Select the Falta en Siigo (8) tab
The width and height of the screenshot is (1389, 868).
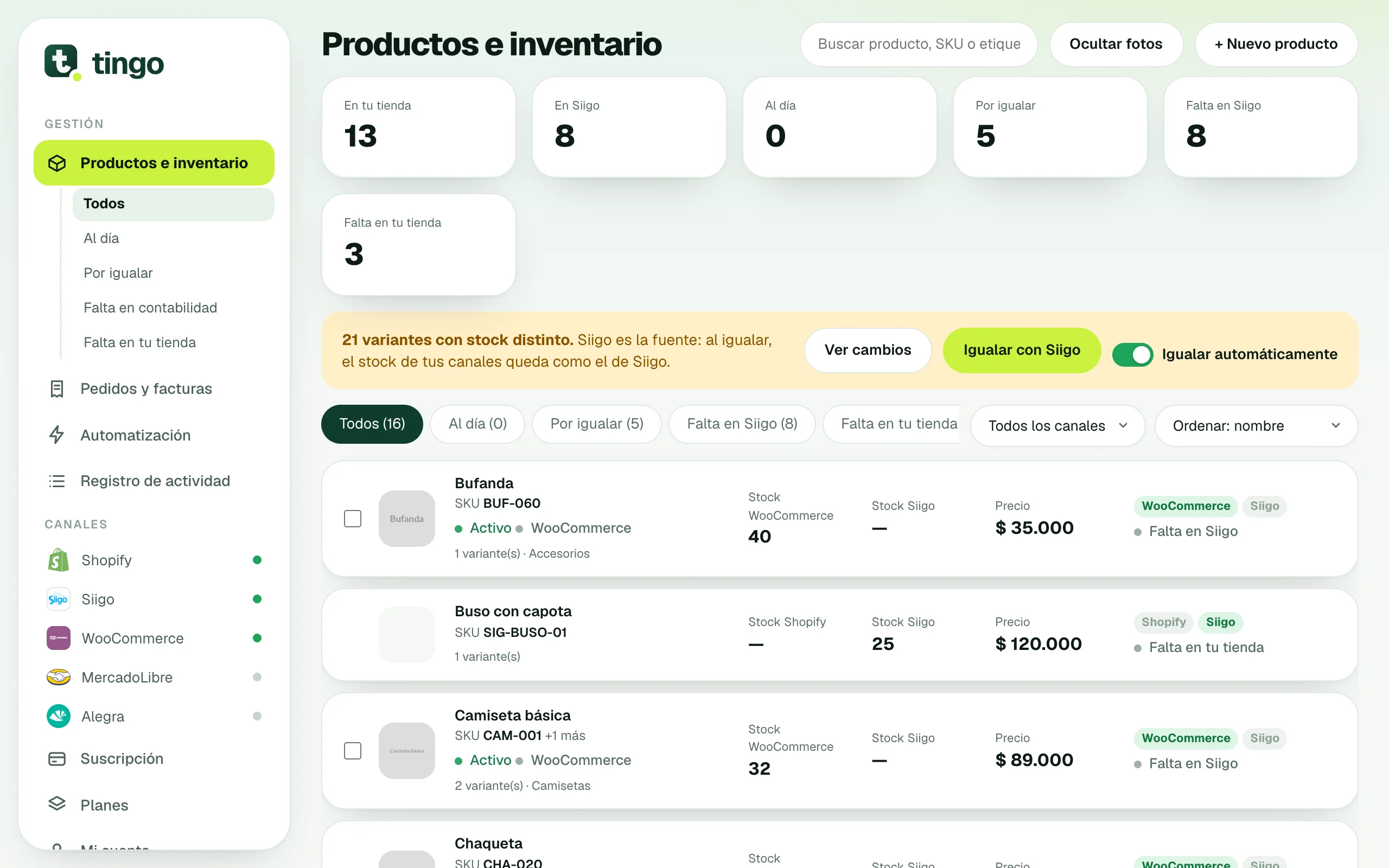[742, 424]
